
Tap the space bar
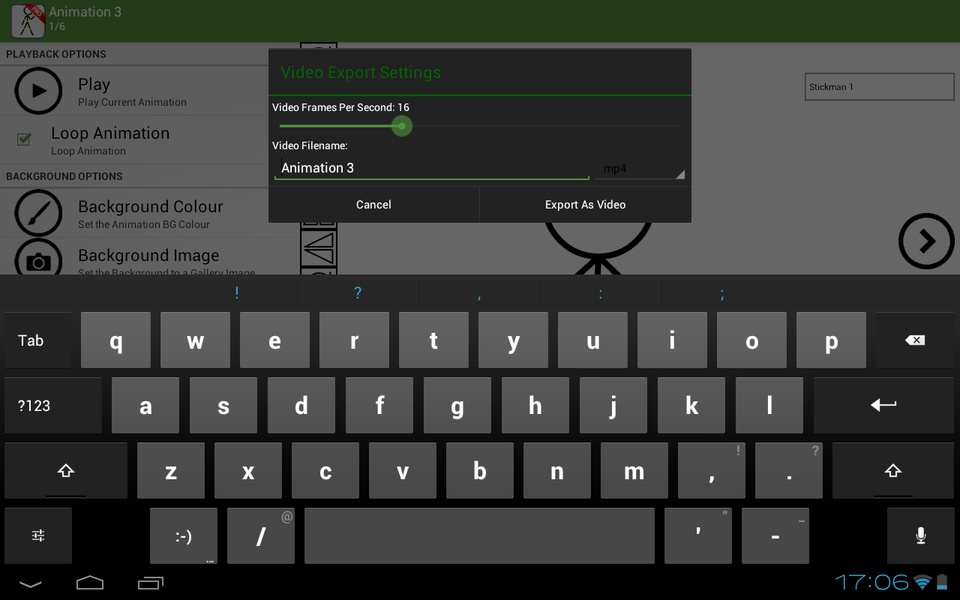(x=479, y=536)
